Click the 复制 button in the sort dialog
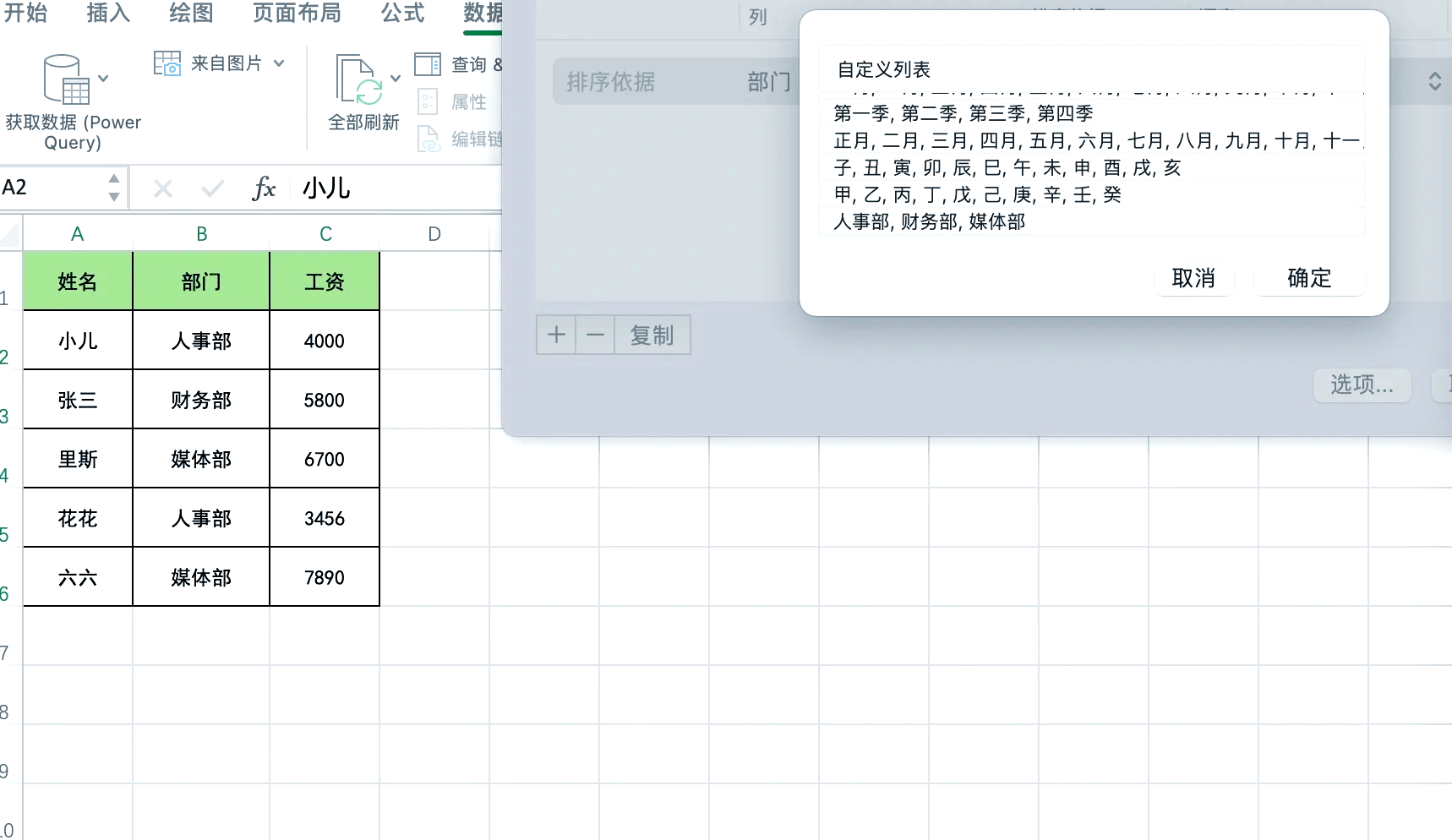 (x=651, y=335)
